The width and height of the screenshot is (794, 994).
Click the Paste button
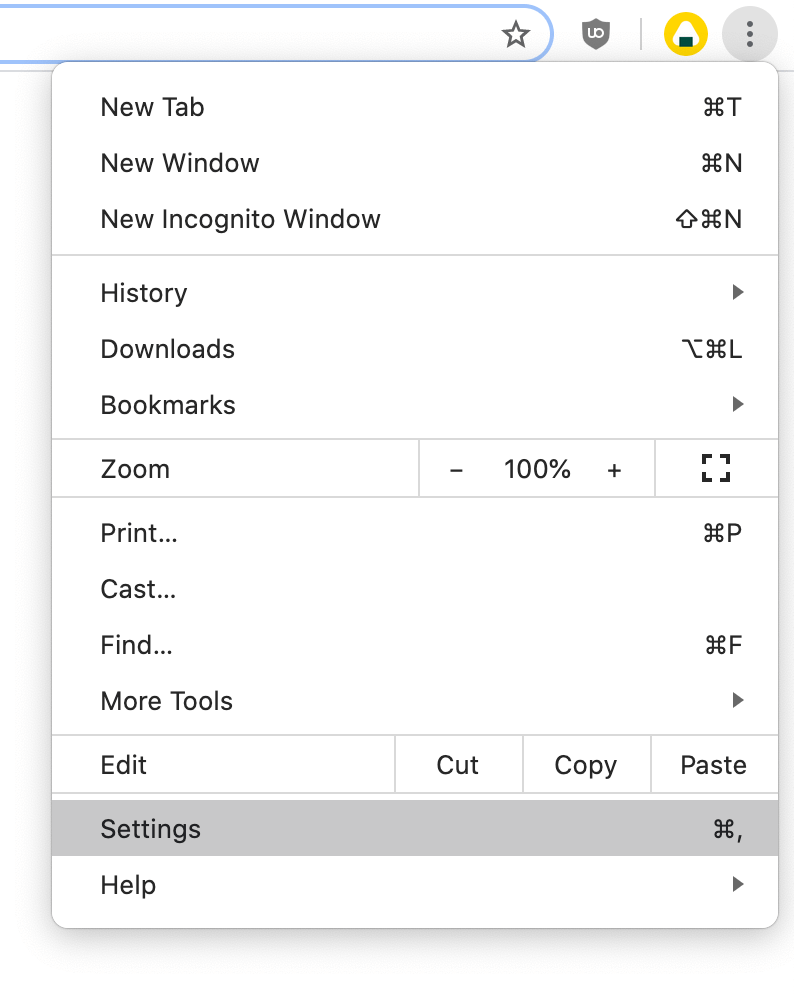point(715,765)
